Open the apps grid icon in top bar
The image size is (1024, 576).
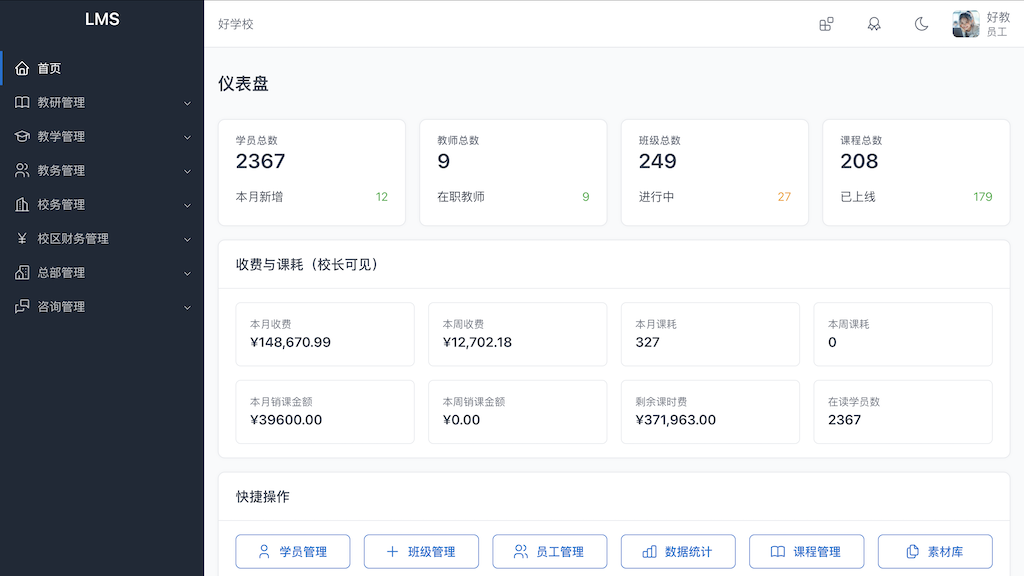pyautogui.click(x=826, y=24)
